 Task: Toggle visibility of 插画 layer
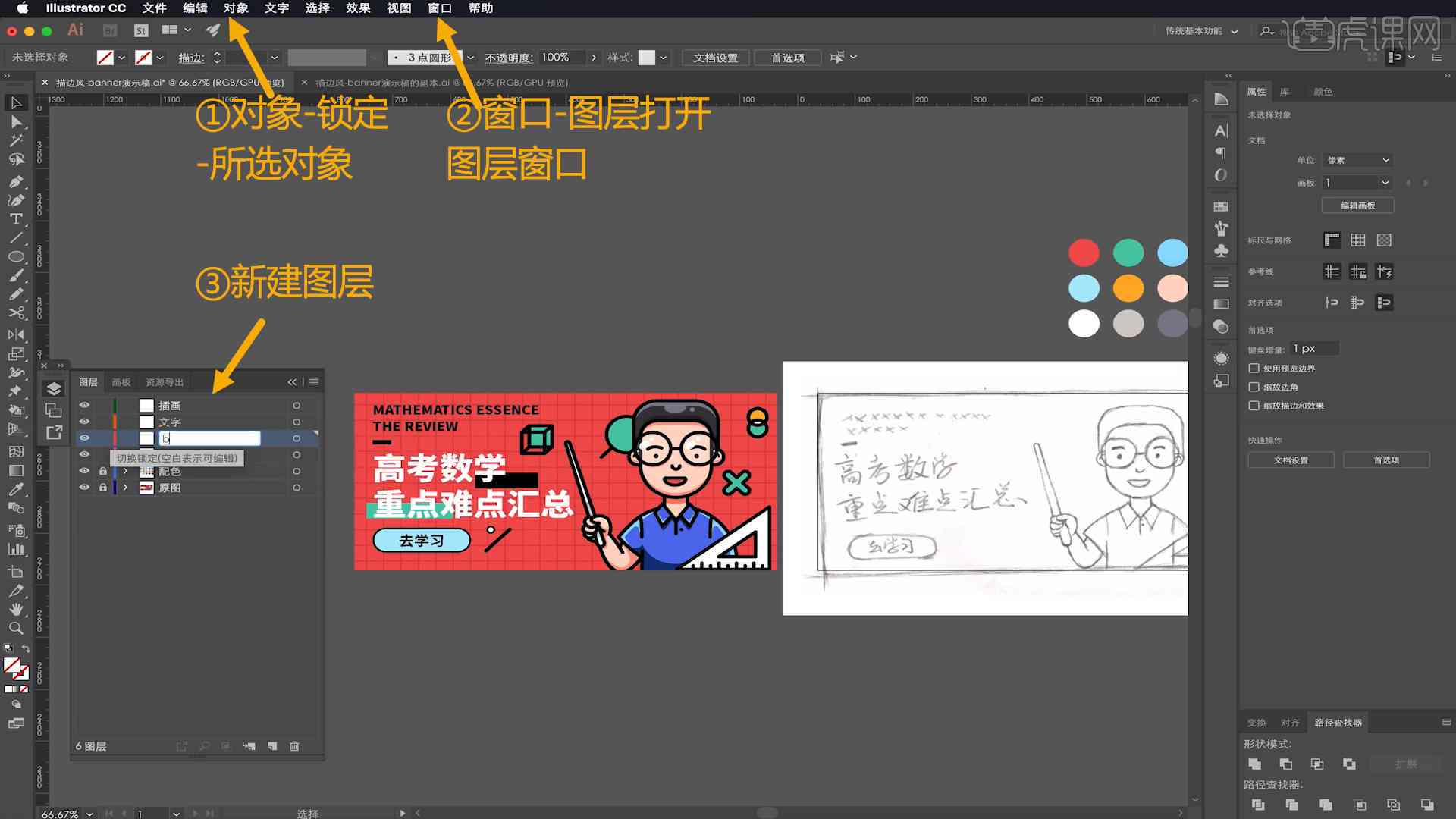click(x=85, y=405)
